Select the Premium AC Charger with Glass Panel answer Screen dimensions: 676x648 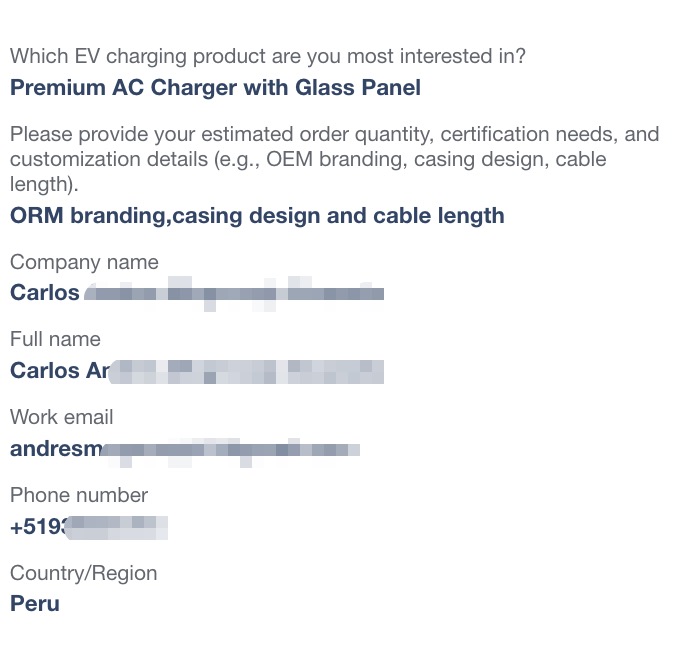[216, 88]
